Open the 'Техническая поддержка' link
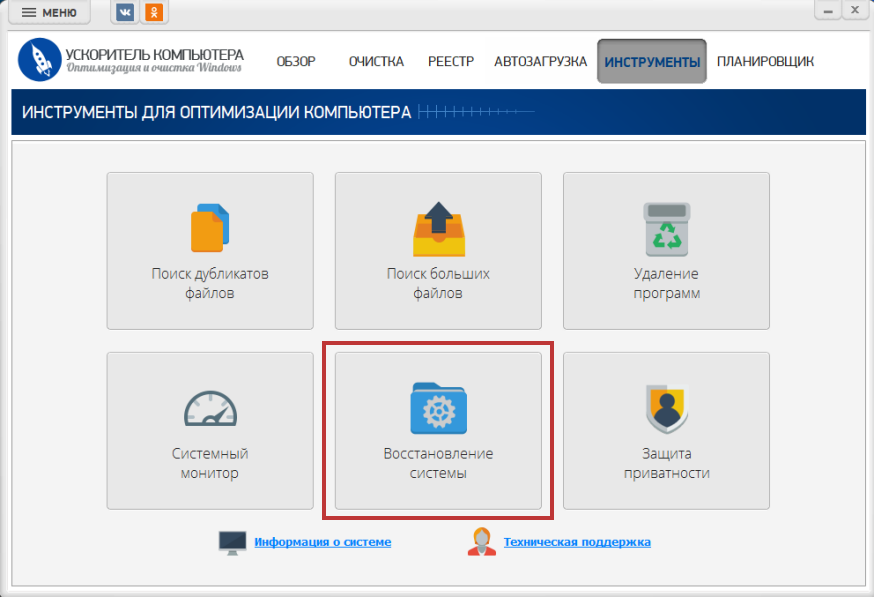The image size is (874, 597). coord(577,542)
